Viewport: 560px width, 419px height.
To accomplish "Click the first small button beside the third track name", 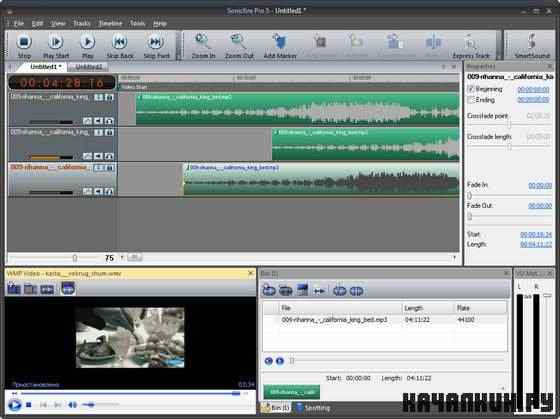I will 99,168.
